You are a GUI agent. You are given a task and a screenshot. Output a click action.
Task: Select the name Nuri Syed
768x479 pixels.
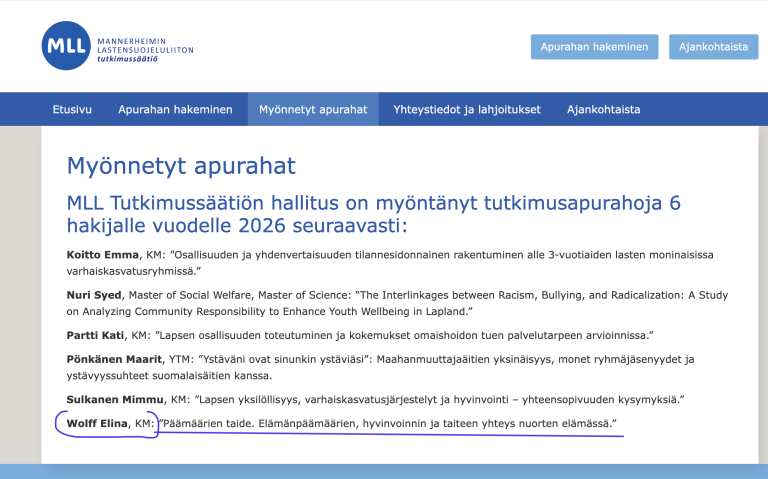point(94,295)
